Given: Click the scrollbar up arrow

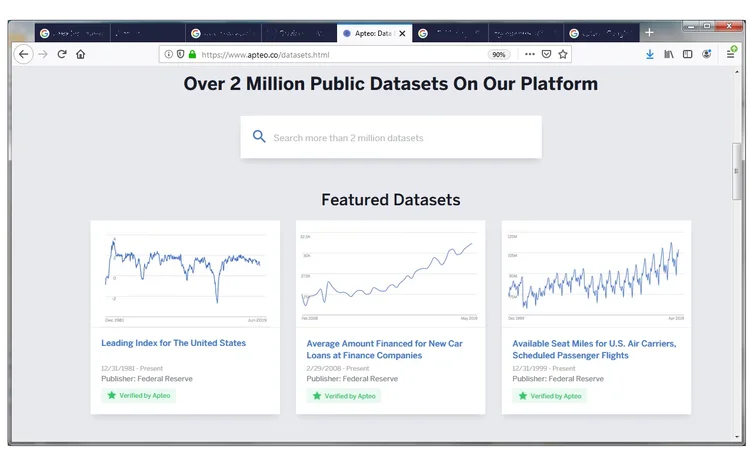Looking at the screenshot, I should click(737, 72).
